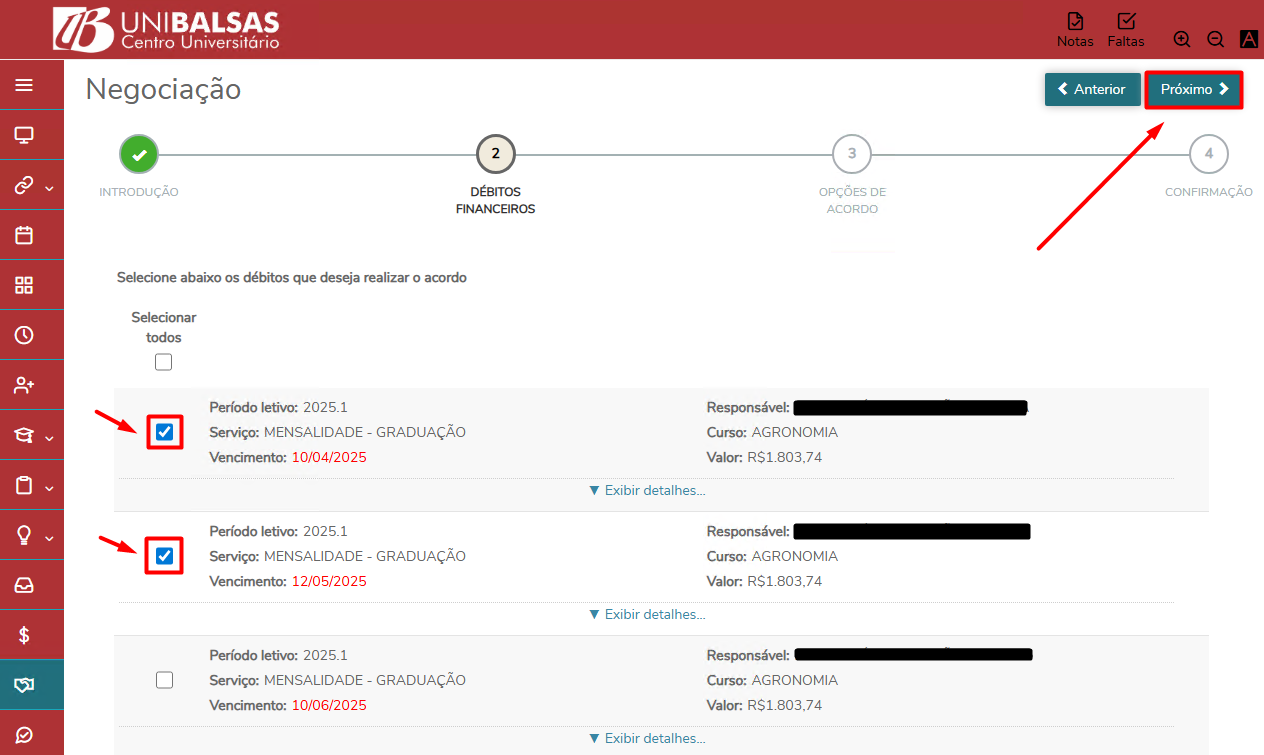Open the calendar icon in sidebar
The height and width of the screenshot is (755, 1264).
24,235
